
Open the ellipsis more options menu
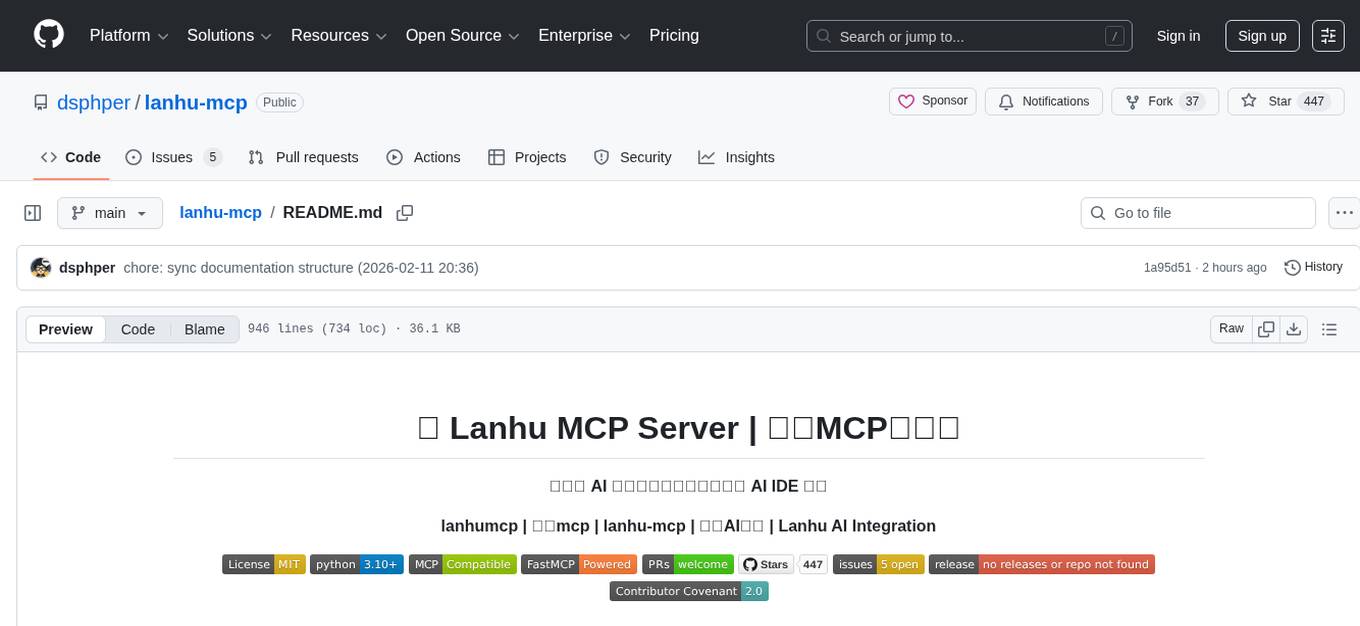1344,212
